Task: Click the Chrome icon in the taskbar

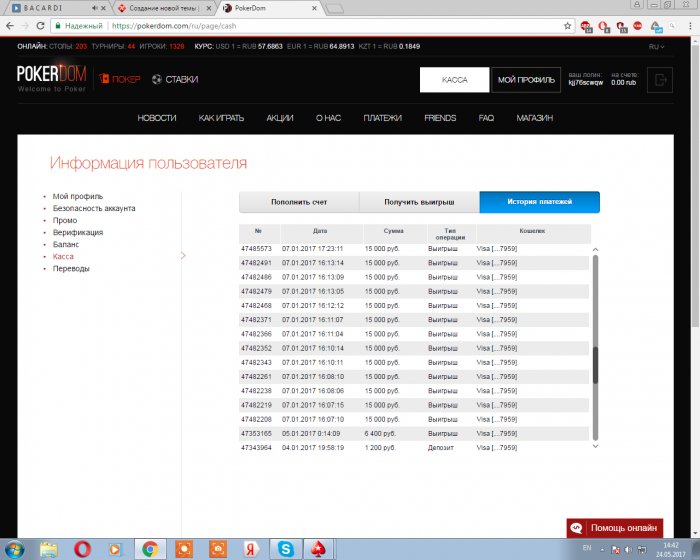Action: click(x=148, y=548)
